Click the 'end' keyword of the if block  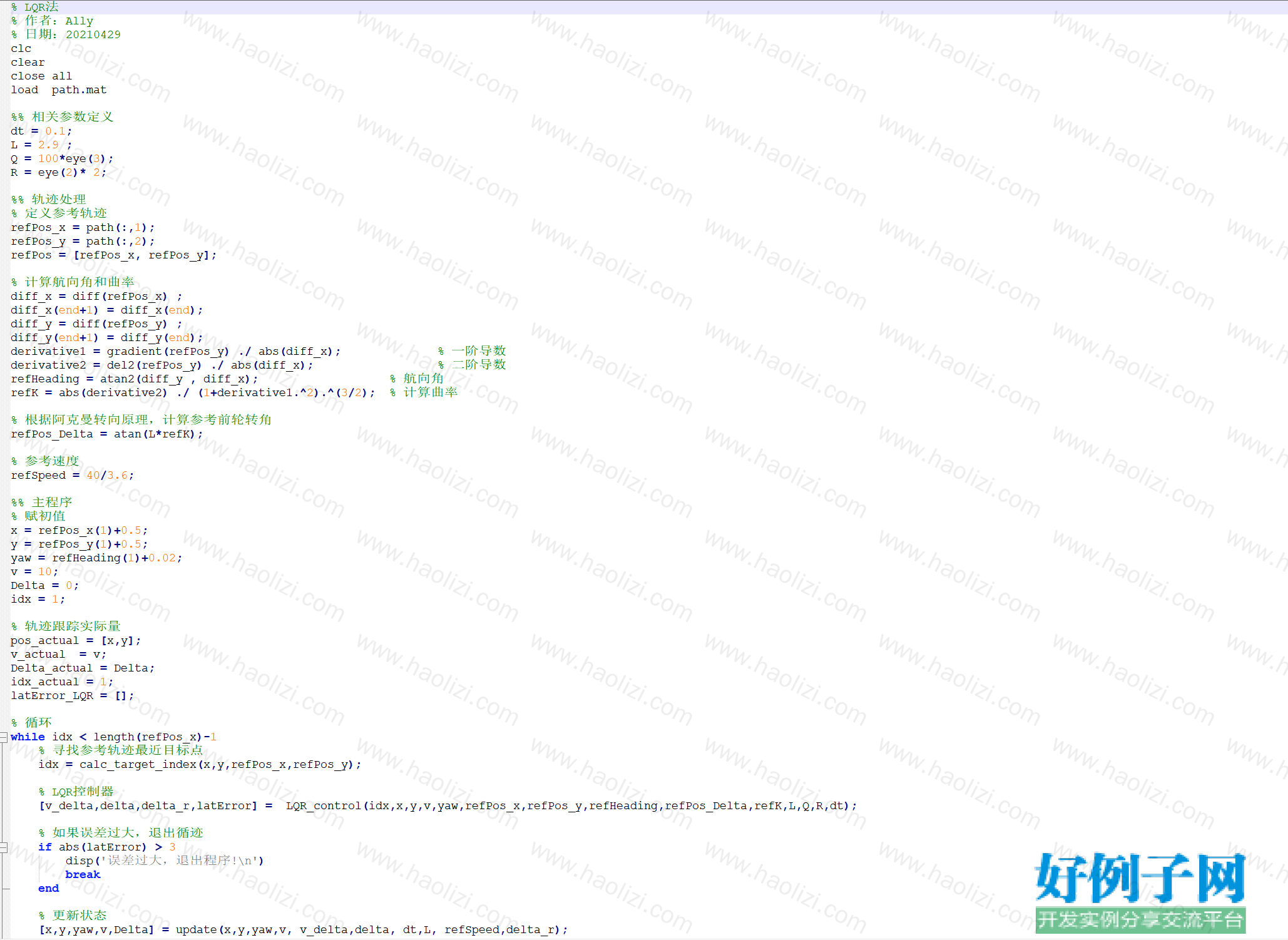coord(49,889)
